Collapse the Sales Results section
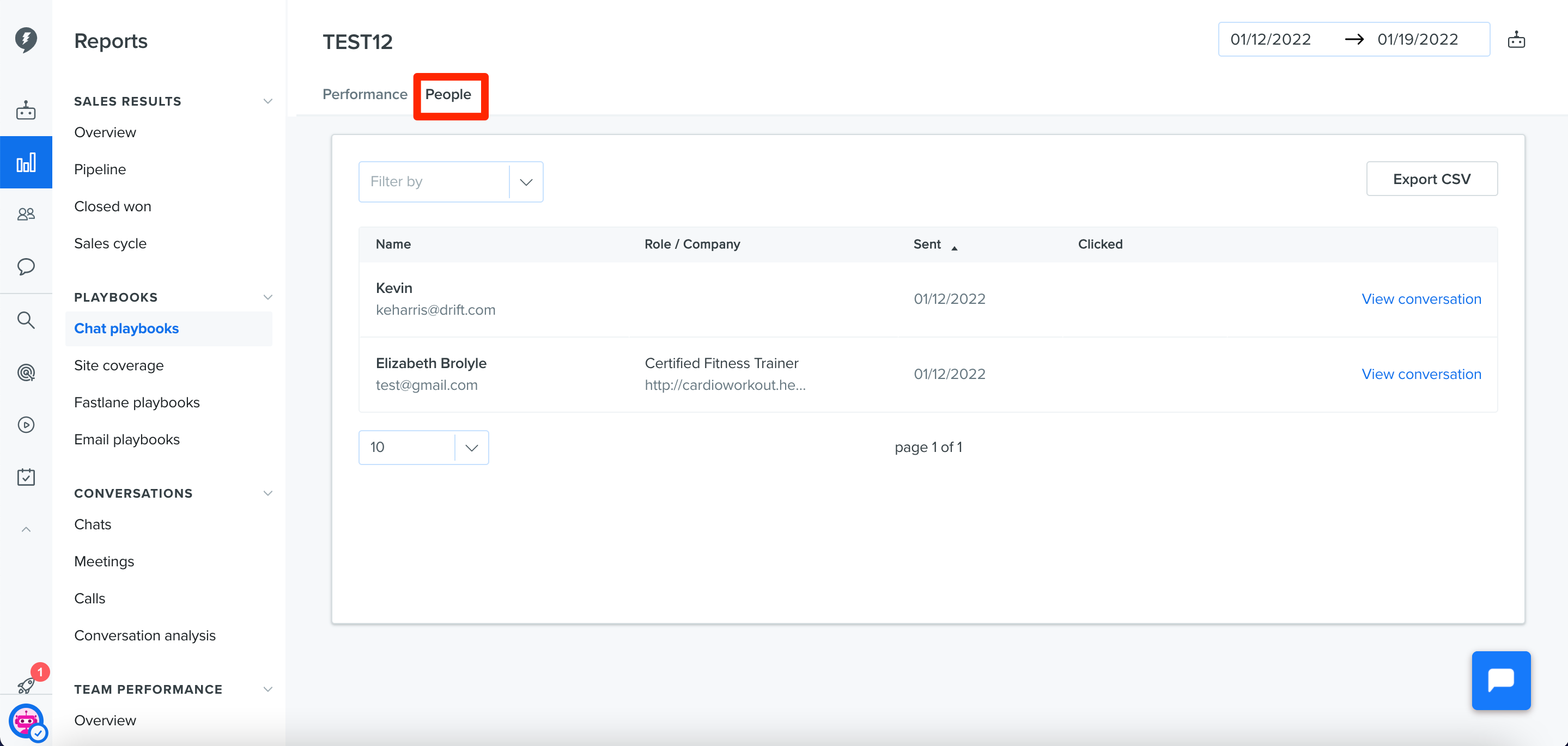 point(267,101)
